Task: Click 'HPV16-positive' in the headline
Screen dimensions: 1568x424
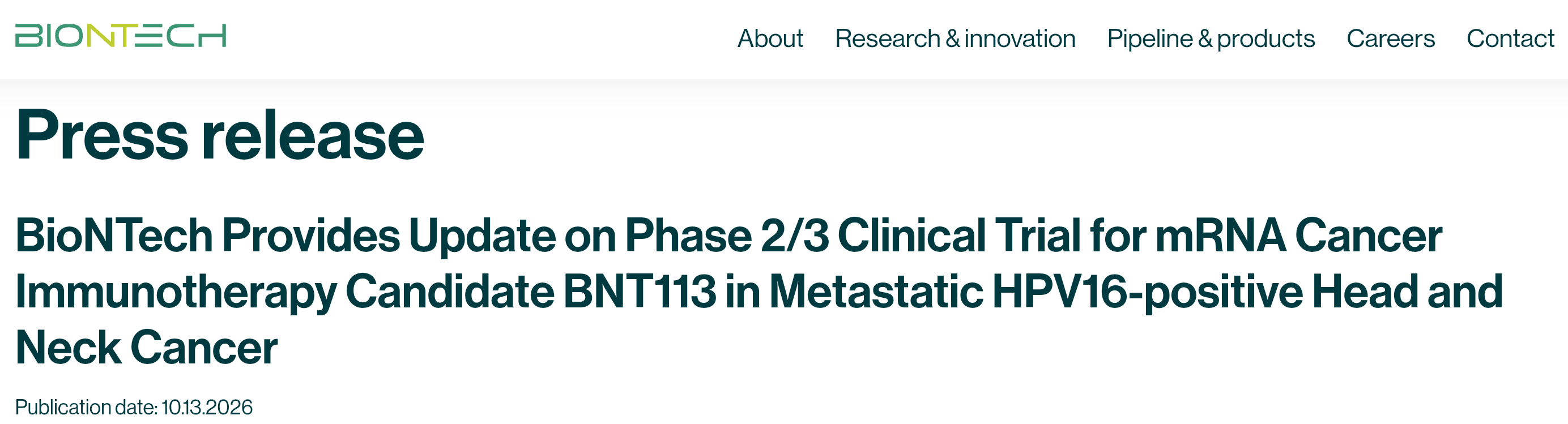Action: click(1147, 293)
